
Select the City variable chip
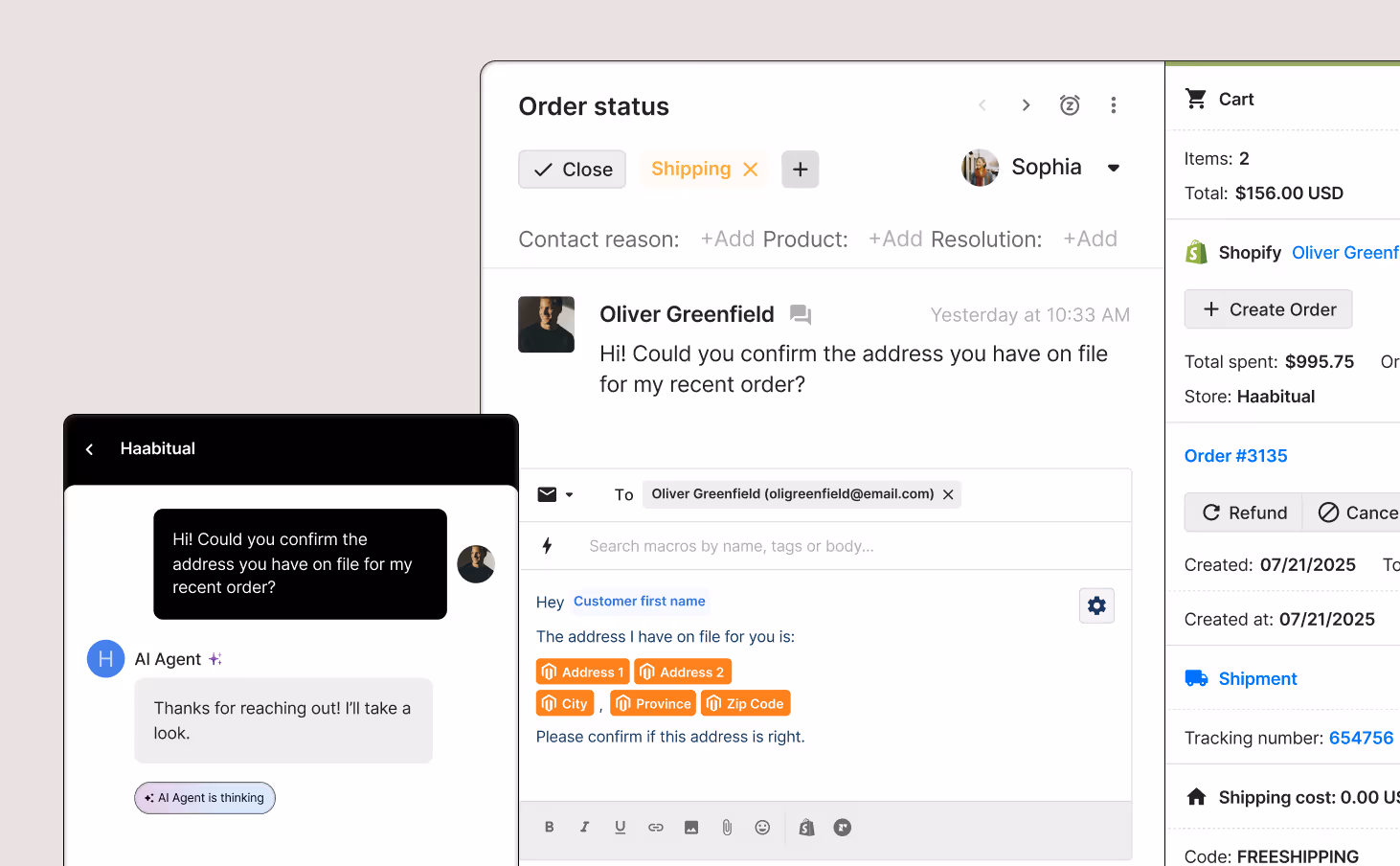(565, 703)
